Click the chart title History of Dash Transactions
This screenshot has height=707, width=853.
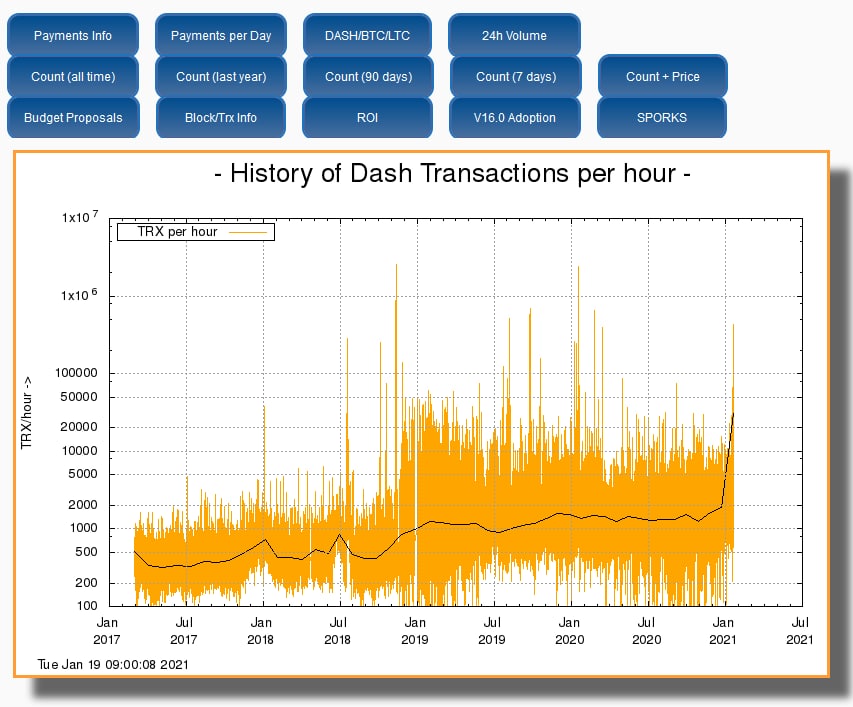453,173
